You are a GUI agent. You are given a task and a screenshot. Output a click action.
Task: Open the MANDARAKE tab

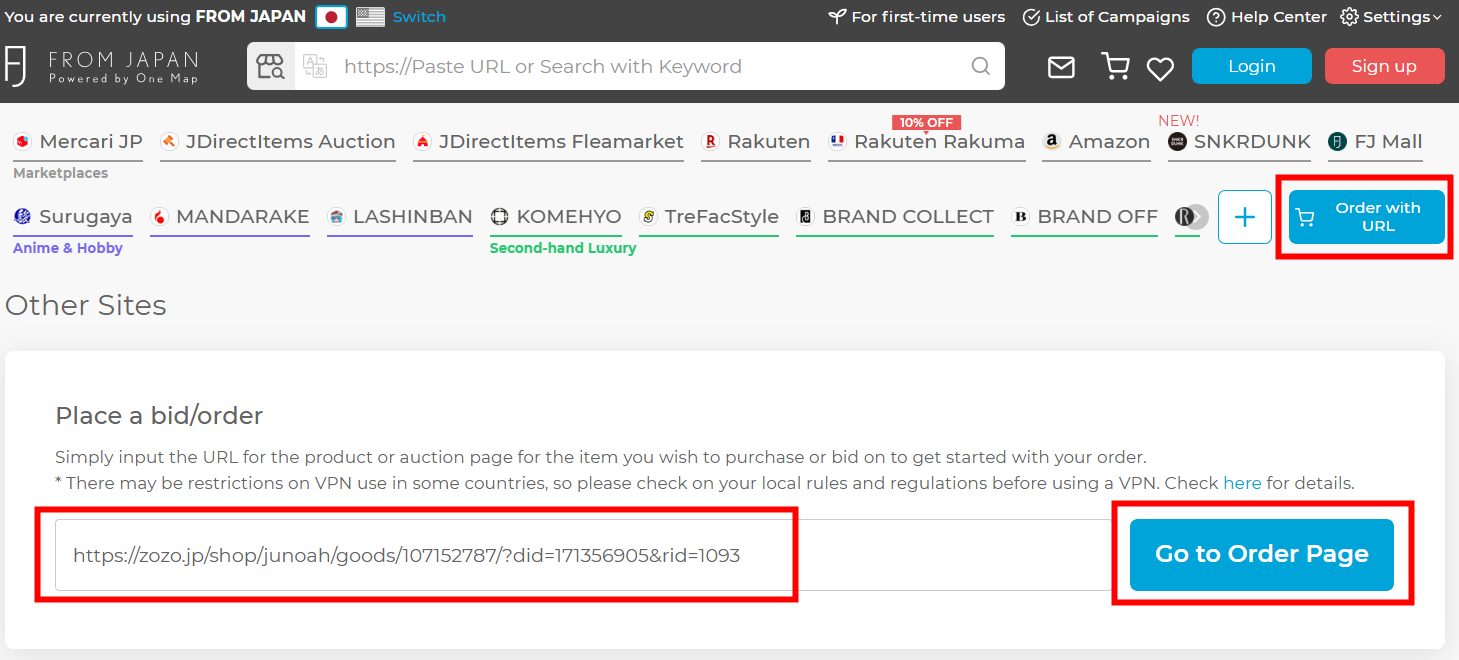(x=230, y=217)
